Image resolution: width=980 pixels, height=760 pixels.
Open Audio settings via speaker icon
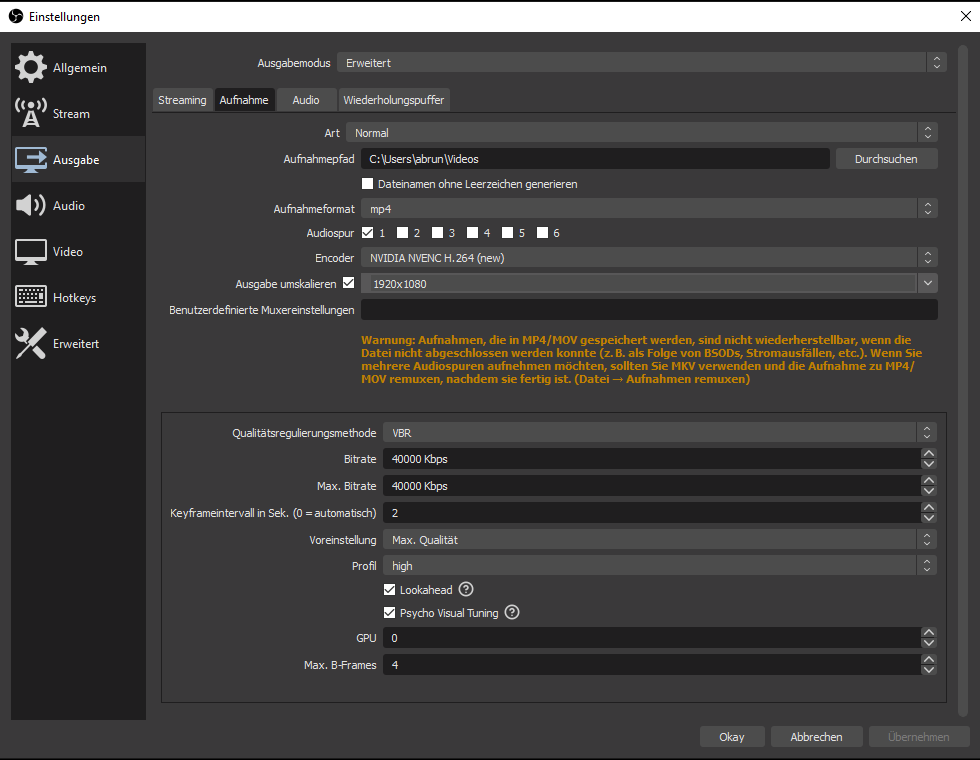tap(31, 205)
